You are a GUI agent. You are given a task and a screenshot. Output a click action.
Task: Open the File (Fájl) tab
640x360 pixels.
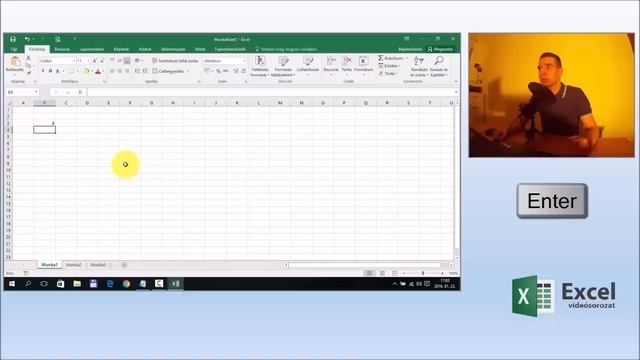point(14,49)
